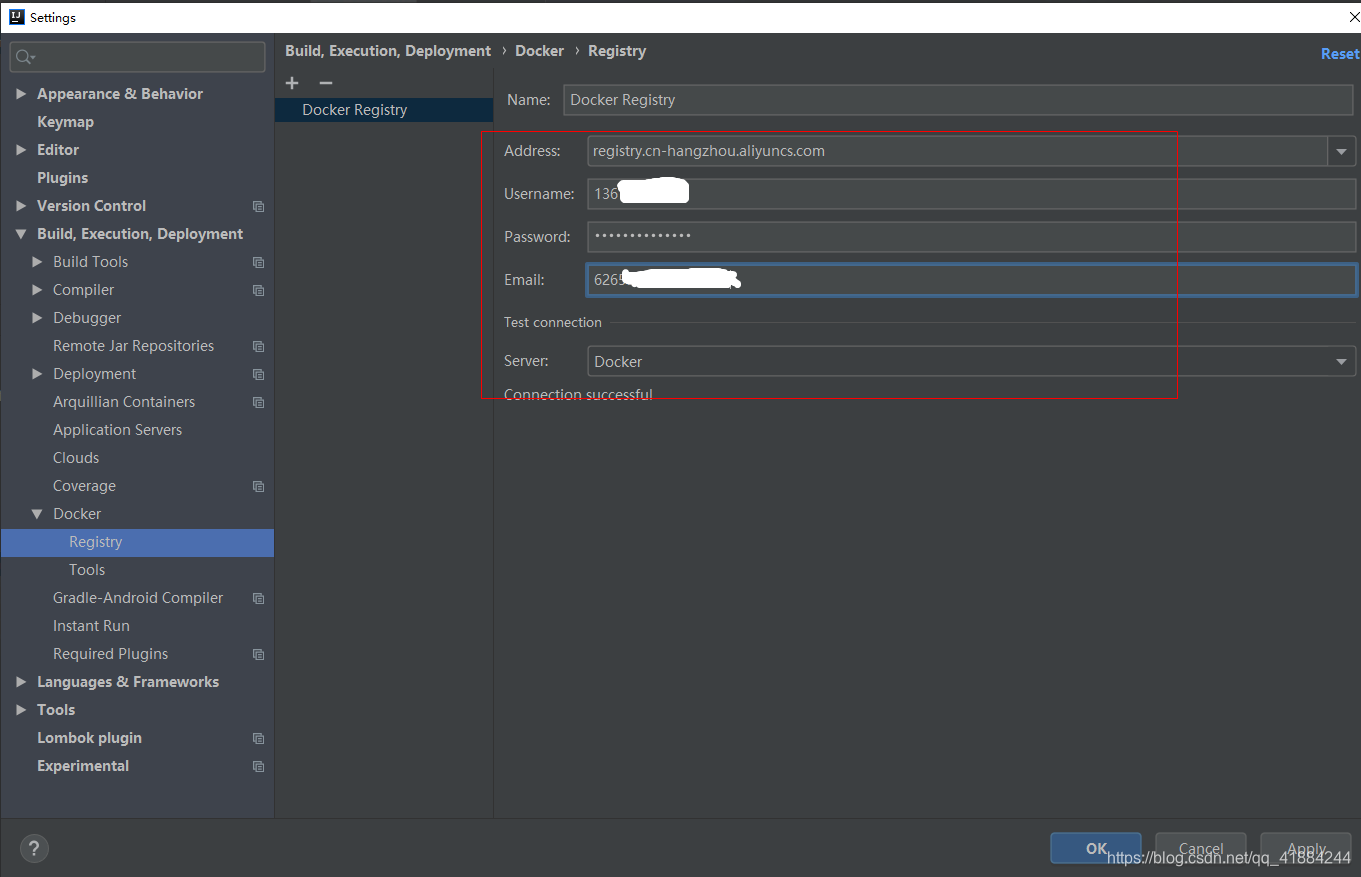The width and height of the screenshot is (1361, 877).
Task: Click the Reset link
Action: (x=1340, y=54)
